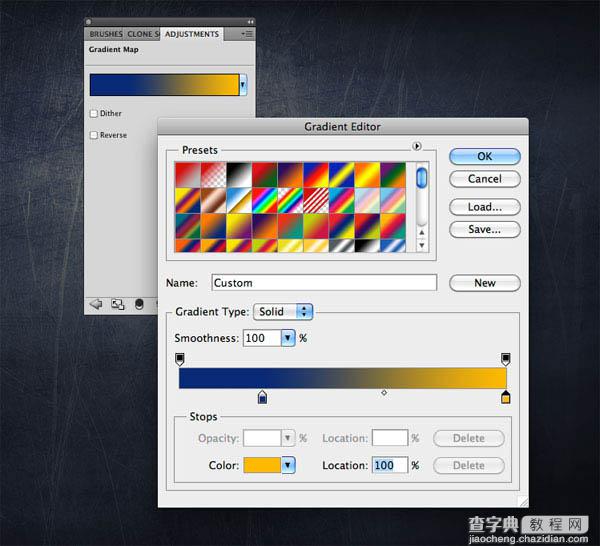Screen dimensions: 600x546
Task: Select the red striped transparent preset
Action: click(316, 200)
